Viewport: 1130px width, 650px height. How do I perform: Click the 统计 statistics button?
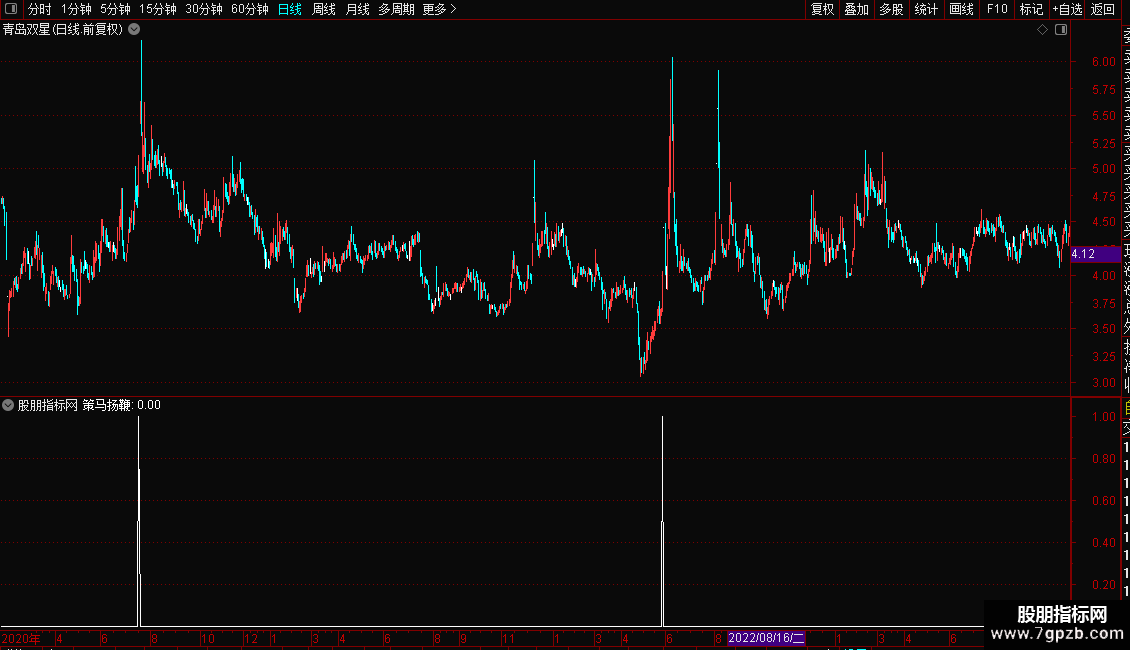point(925,9)
